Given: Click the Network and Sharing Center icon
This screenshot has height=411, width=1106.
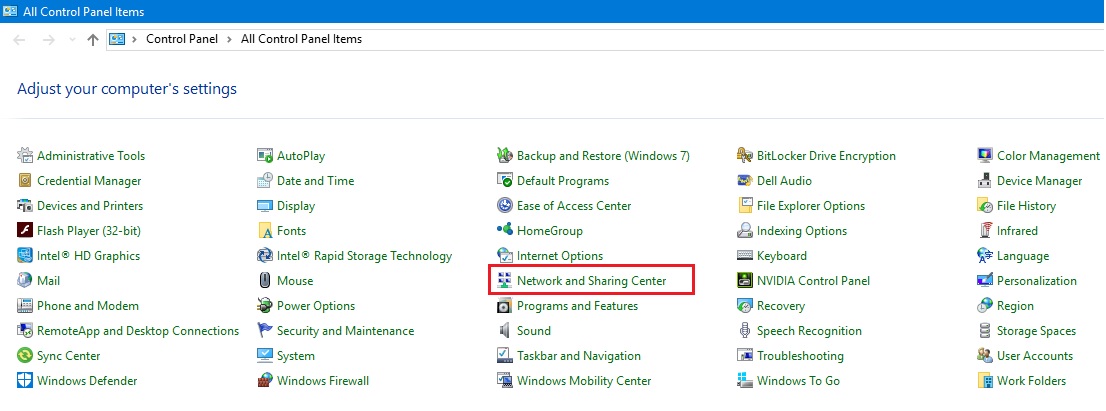Looking at the screenshot, I should pos(505,281).
